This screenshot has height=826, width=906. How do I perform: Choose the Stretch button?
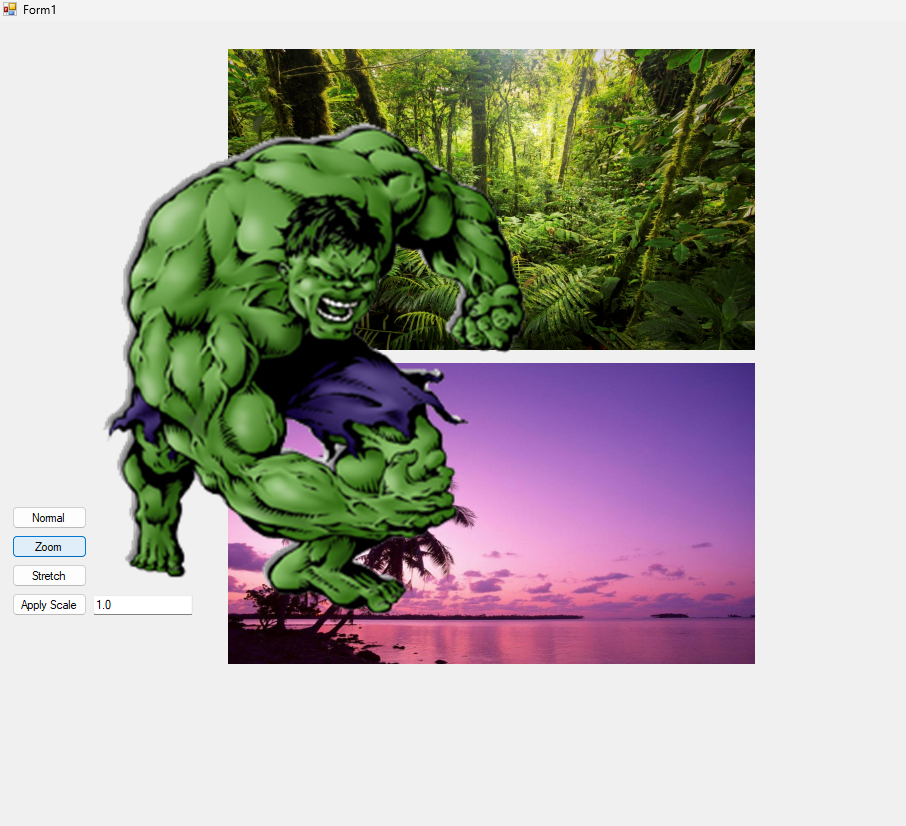coord(49,575)
